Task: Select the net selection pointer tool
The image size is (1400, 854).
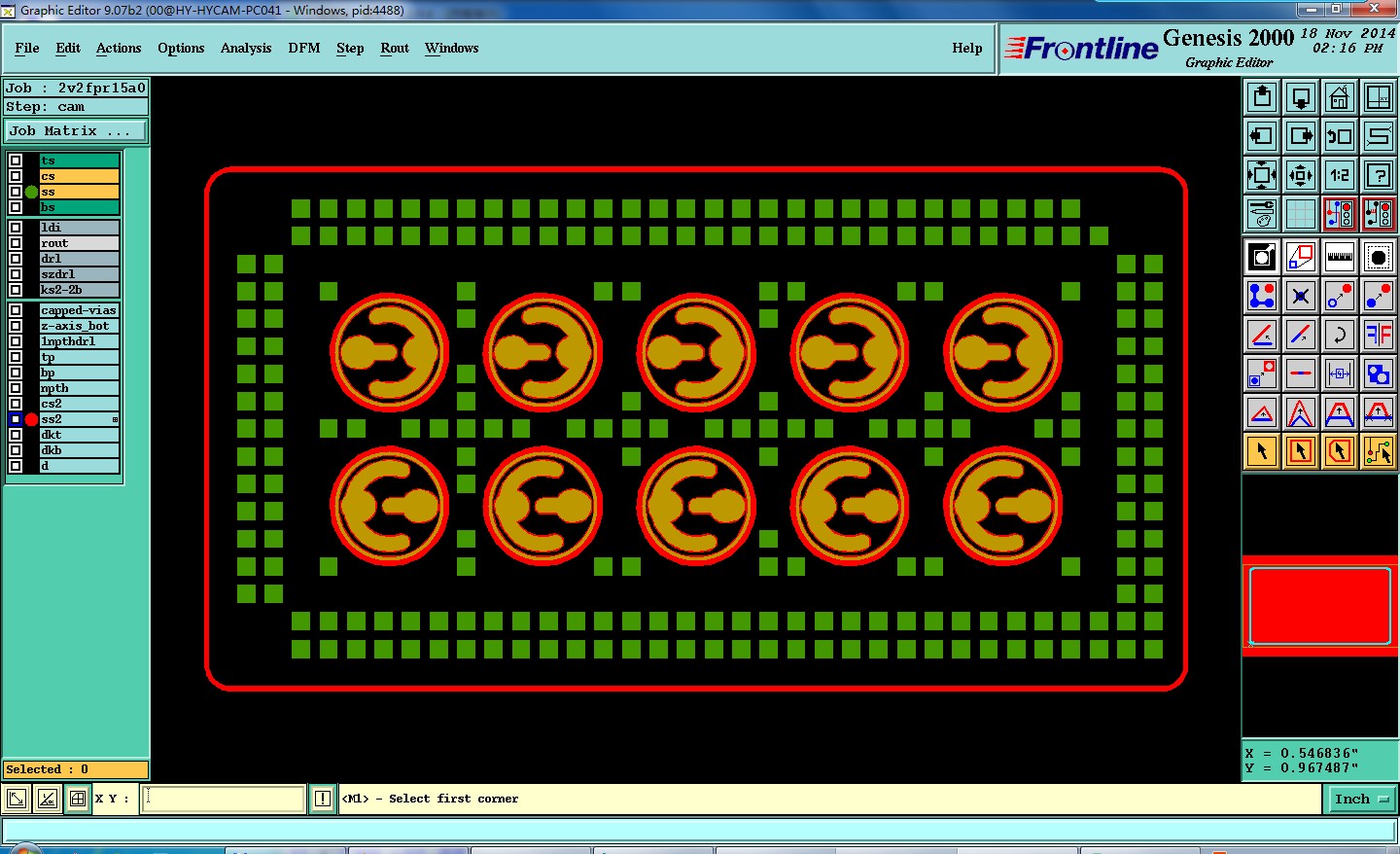Action: coord(1379,451)
